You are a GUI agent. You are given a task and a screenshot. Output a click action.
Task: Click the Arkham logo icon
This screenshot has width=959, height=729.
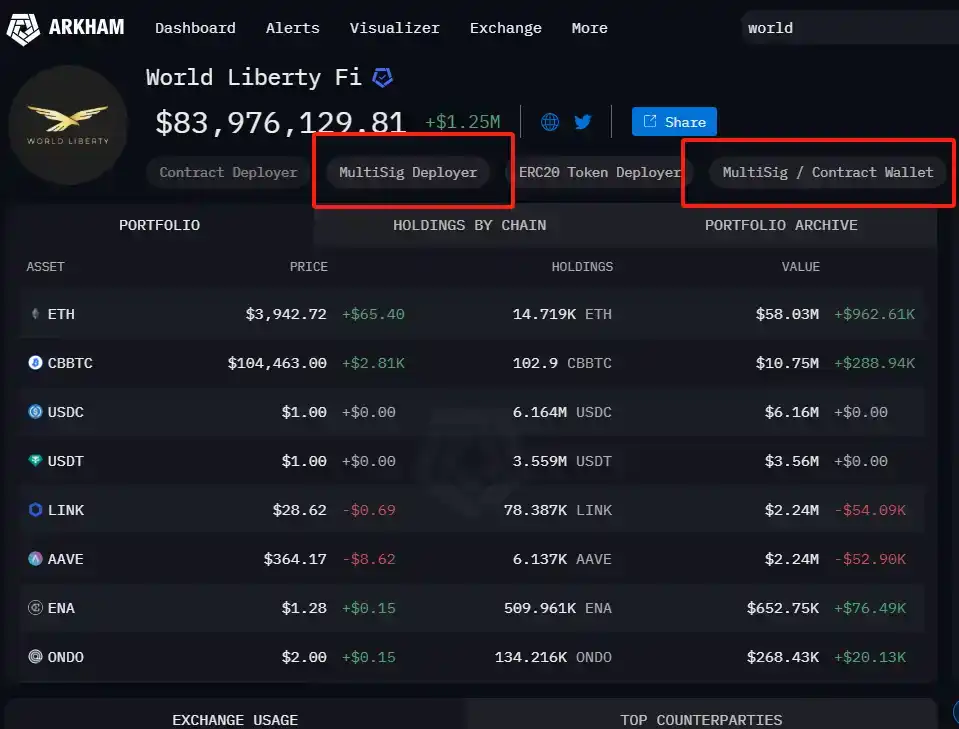(x=23, y=28)
